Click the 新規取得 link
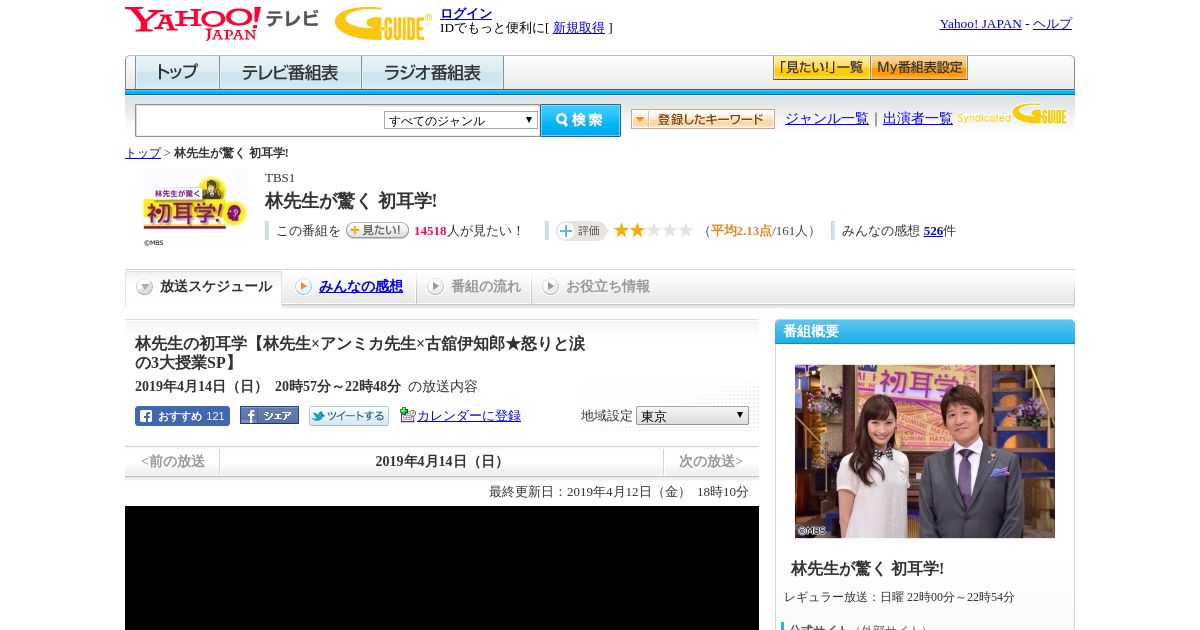This screenshot has height=630, width=1200. tap(579, 28)
